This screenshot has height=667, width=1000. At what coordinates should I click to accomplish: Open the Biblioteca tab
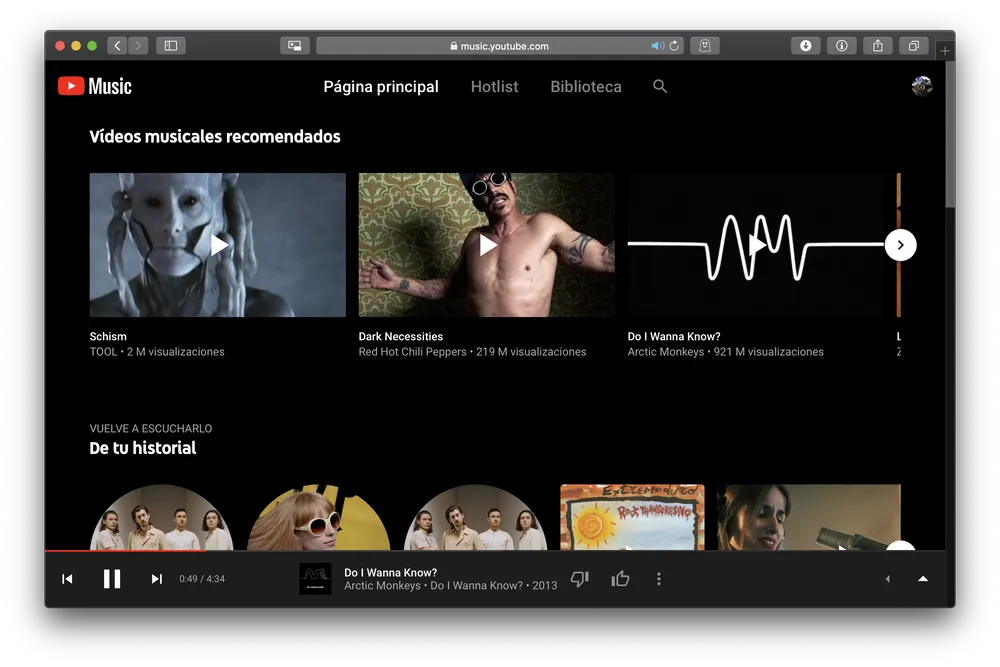[x=586, y=87]
